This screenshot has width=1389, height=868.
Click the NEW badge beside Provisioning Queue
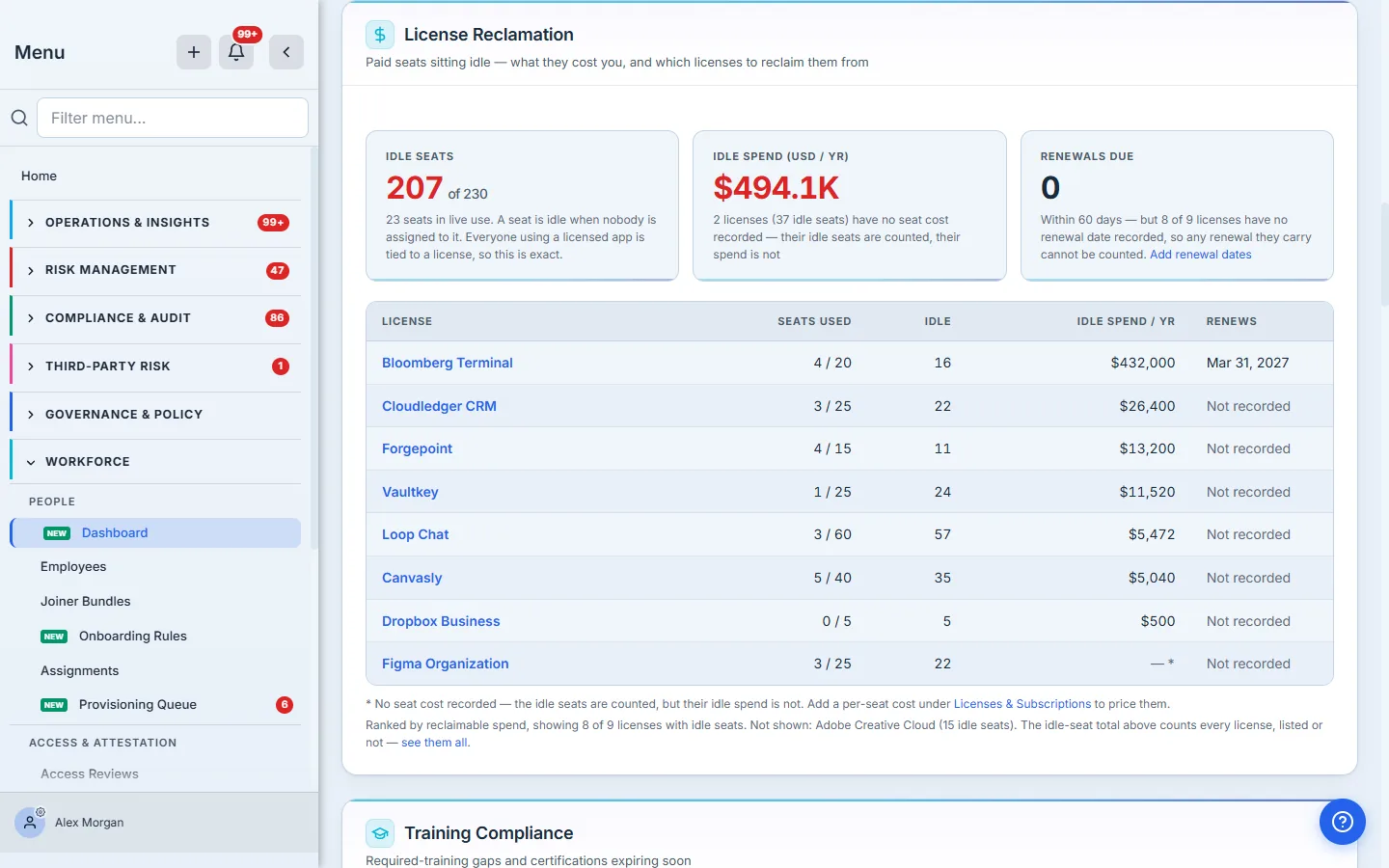[54, 705]
